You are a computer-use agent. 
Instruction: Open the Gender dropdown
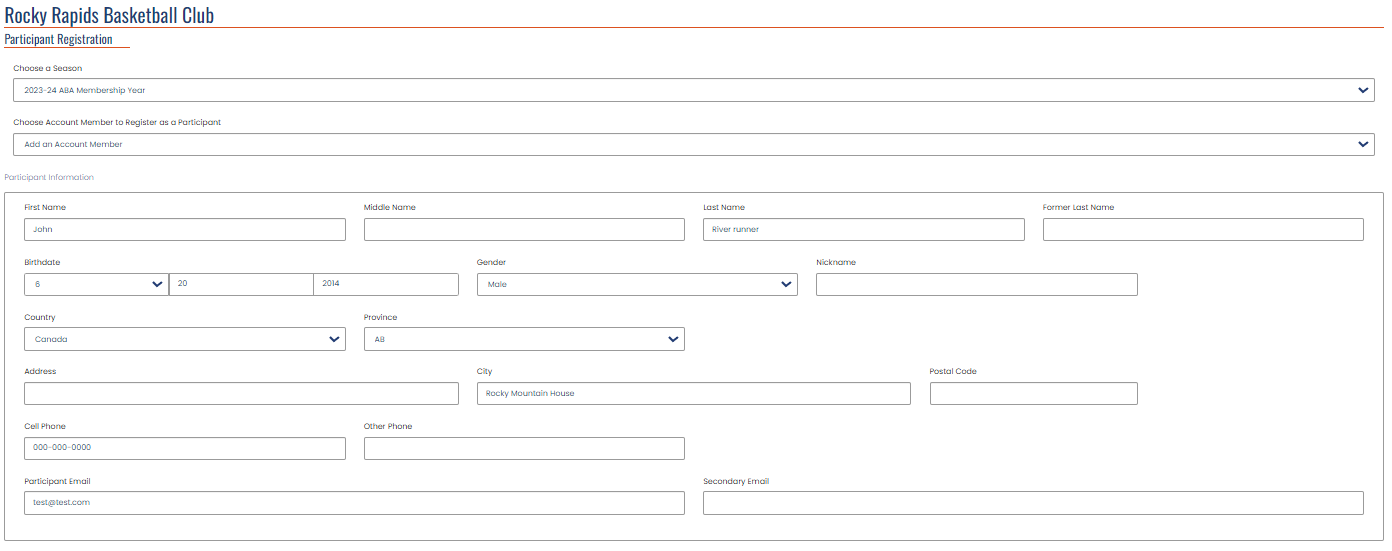637,284
